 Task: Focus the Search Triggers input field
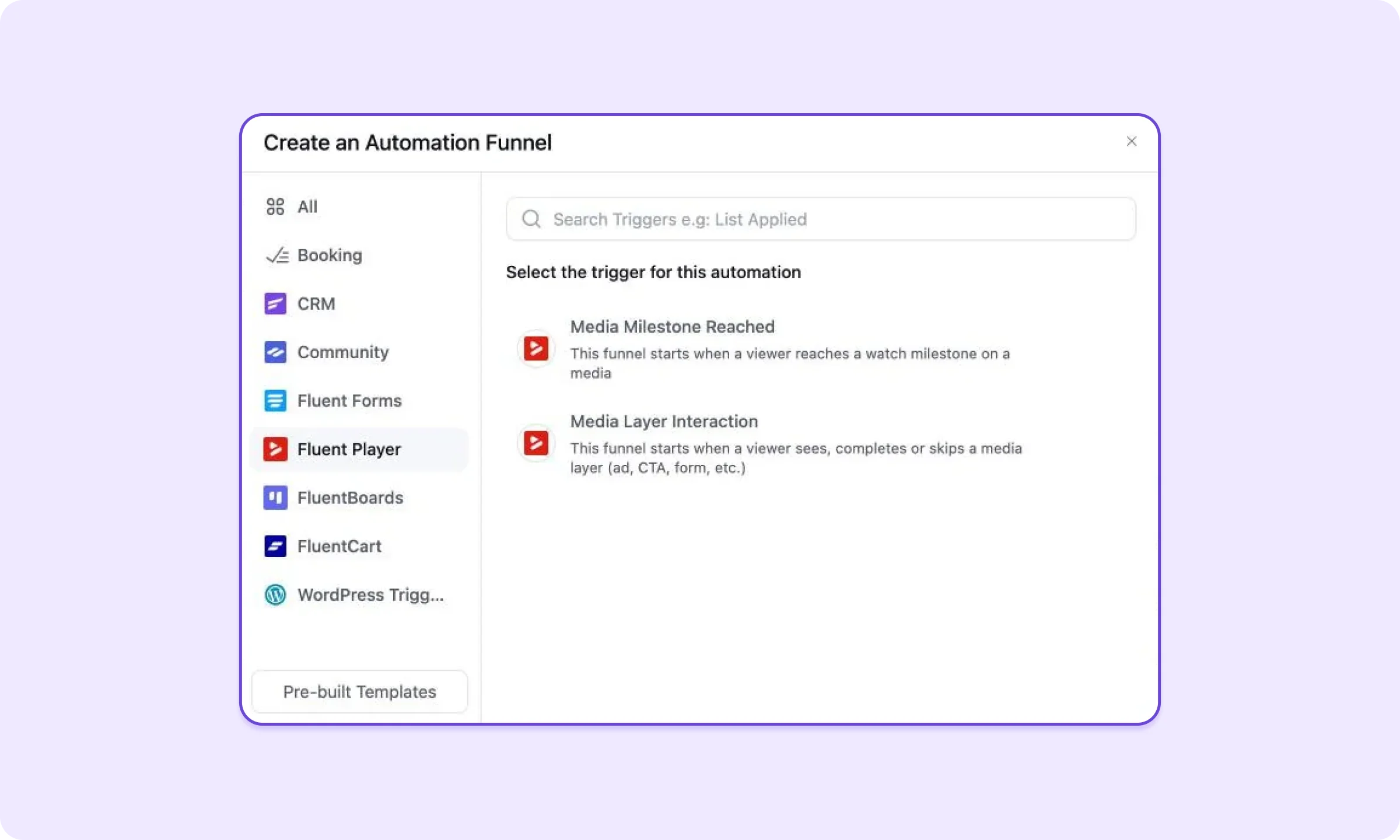click(821, 219)
